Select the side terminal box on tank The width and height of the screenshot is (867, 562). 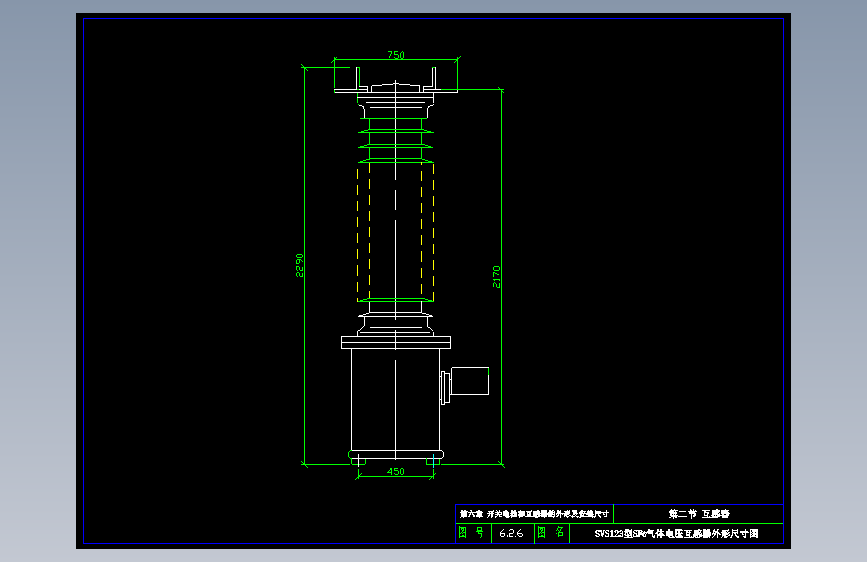469,381
